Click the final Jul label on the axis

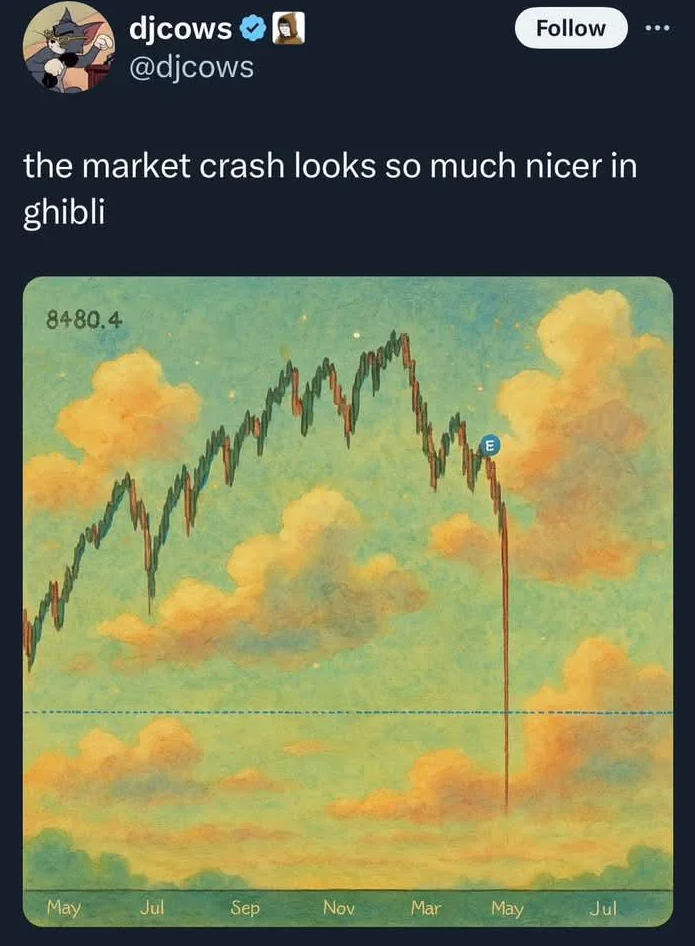point(602,907)
